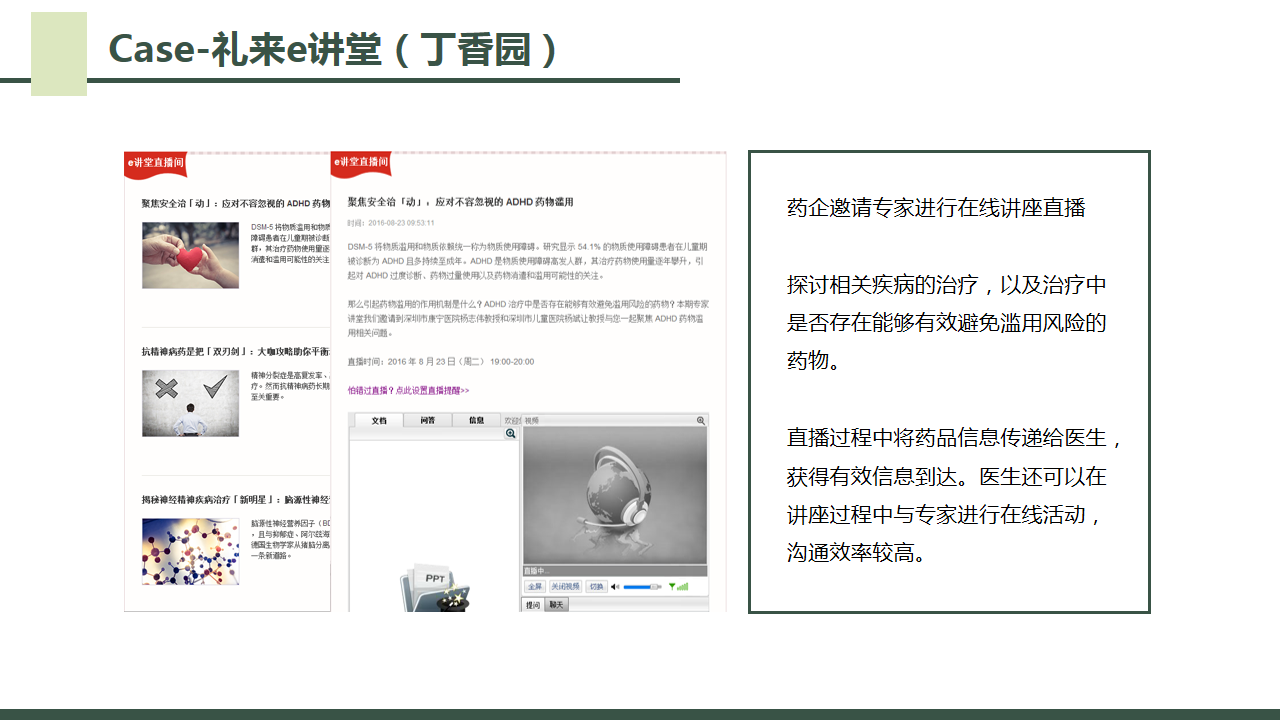Open the live broadcast reminder link
The image size is (1280, 720).
[x=408, y=391]
